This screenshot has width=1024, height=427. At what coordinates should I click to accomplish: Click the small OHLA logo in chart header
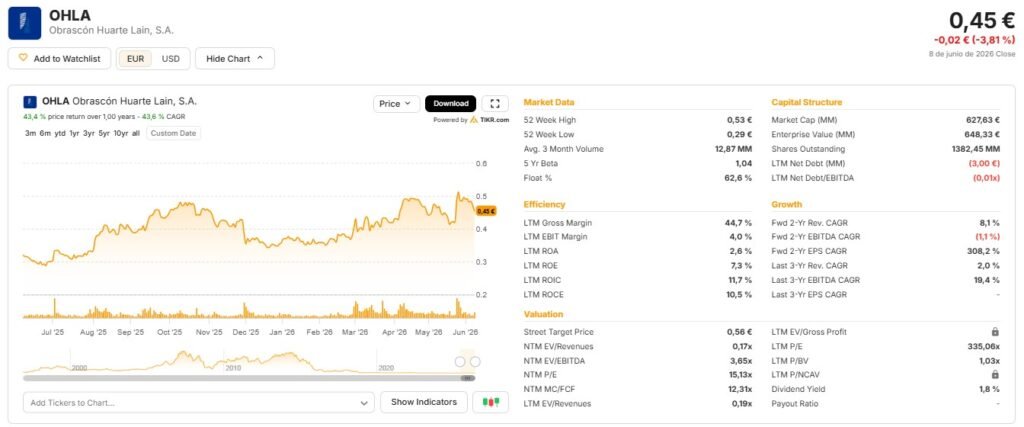pos(30,102)
